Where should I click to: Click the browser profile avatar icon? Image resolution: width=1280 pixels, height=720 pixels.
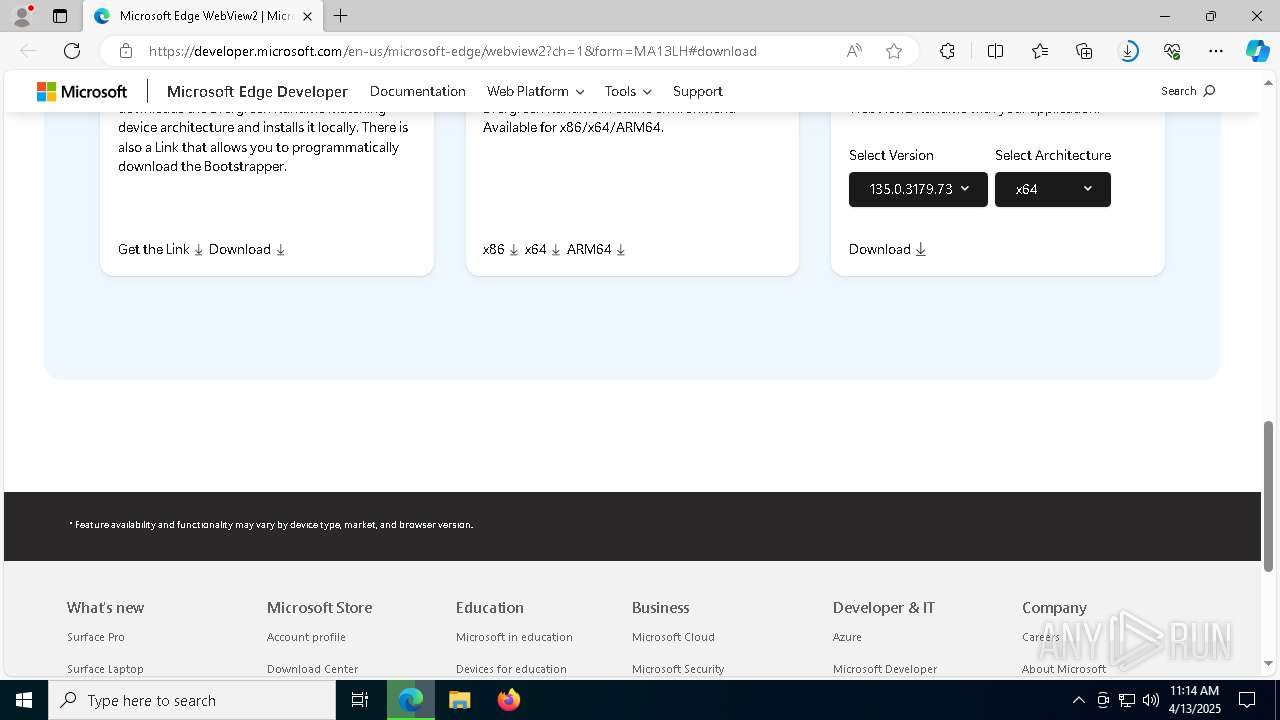click(22, 16)
